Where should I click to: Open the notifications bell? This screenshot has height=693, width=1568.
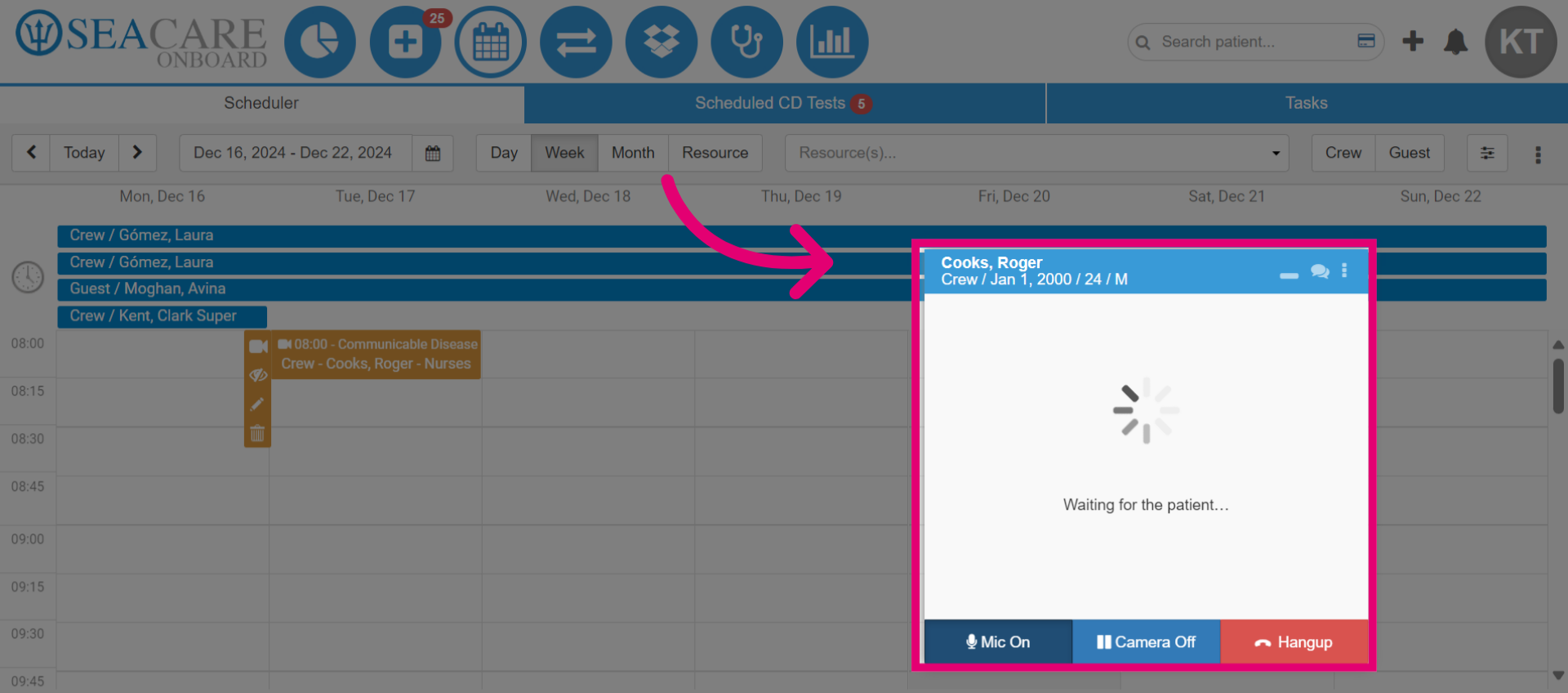pyautogui.click(x=1455, y=42)
